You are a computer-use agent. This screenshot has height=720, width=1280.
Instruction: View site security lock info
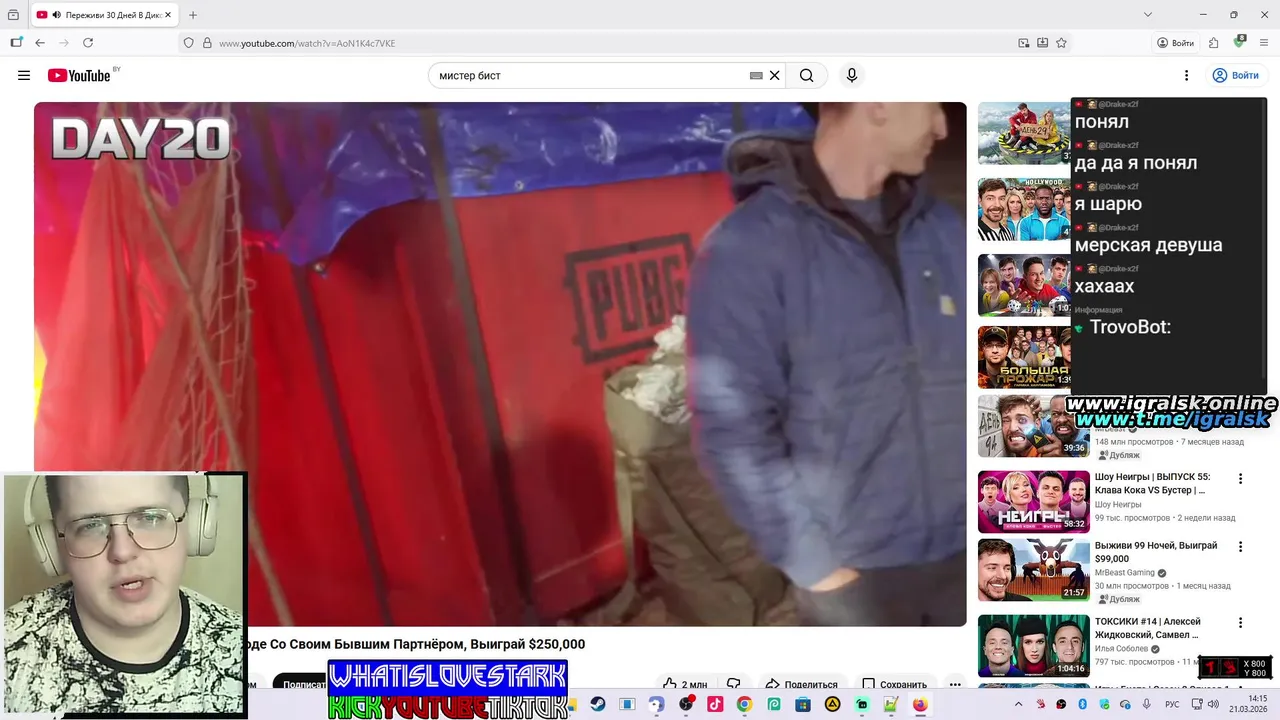click(207, 43)
